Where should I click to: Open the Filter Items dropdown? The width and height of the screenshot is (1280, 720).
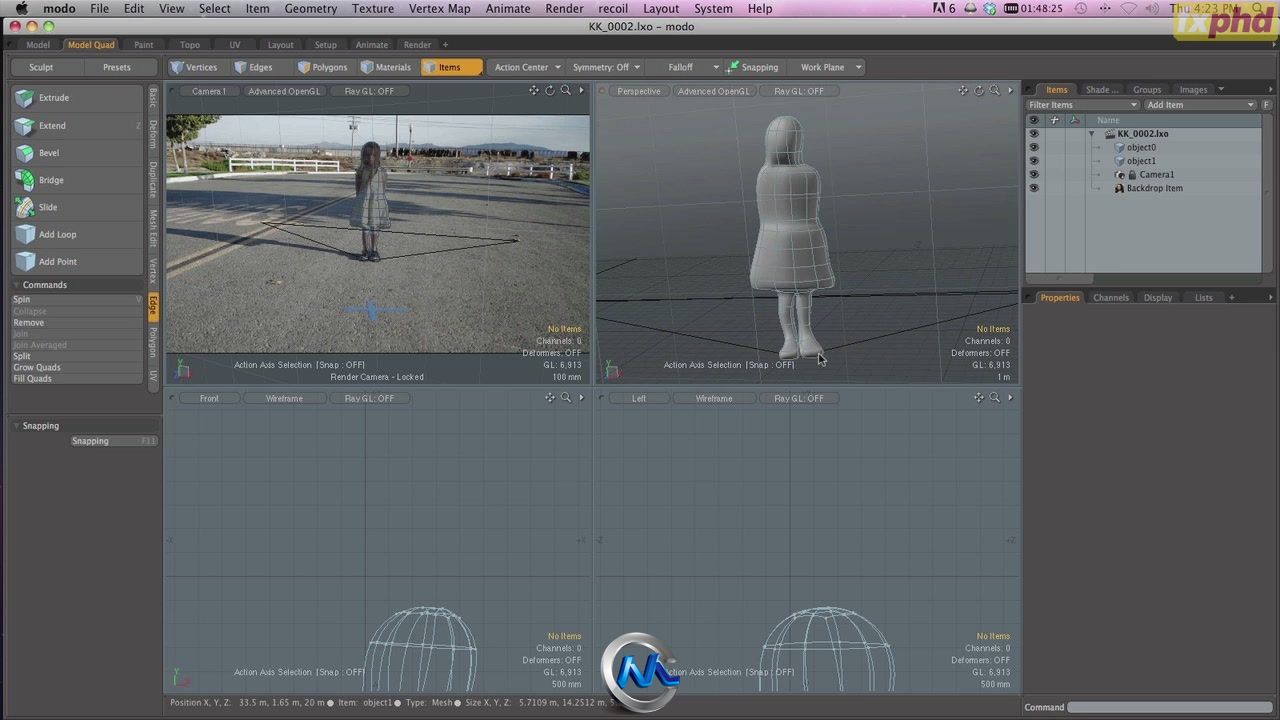1083,105
